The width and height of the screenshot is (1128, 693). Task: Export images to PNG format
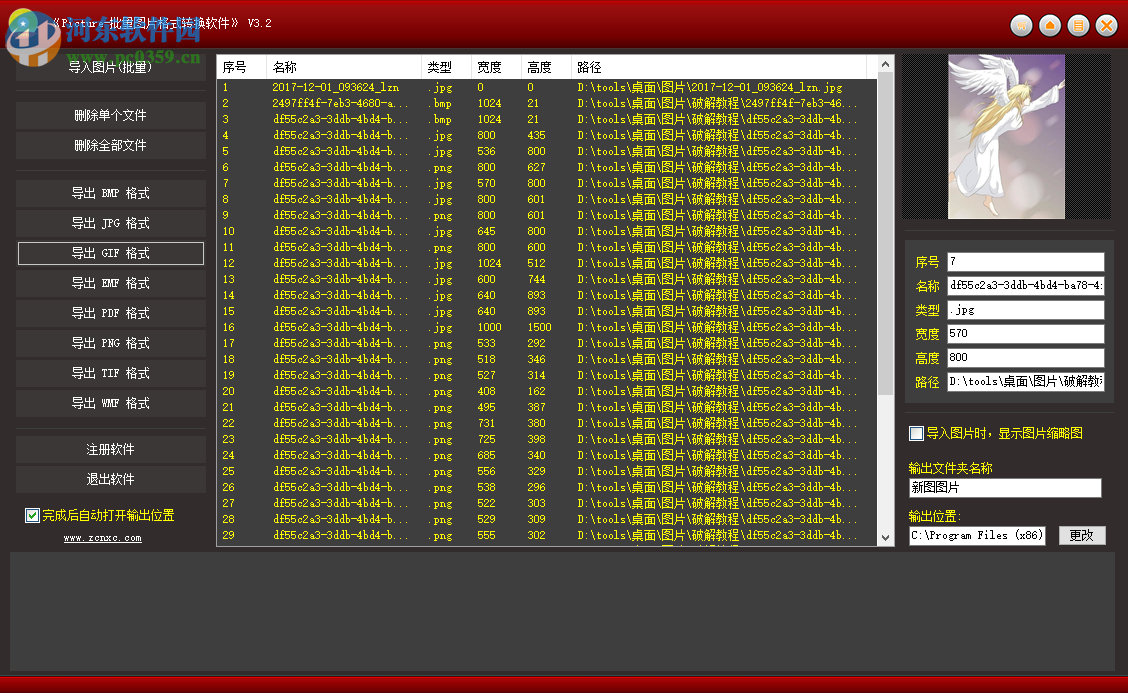110,343
